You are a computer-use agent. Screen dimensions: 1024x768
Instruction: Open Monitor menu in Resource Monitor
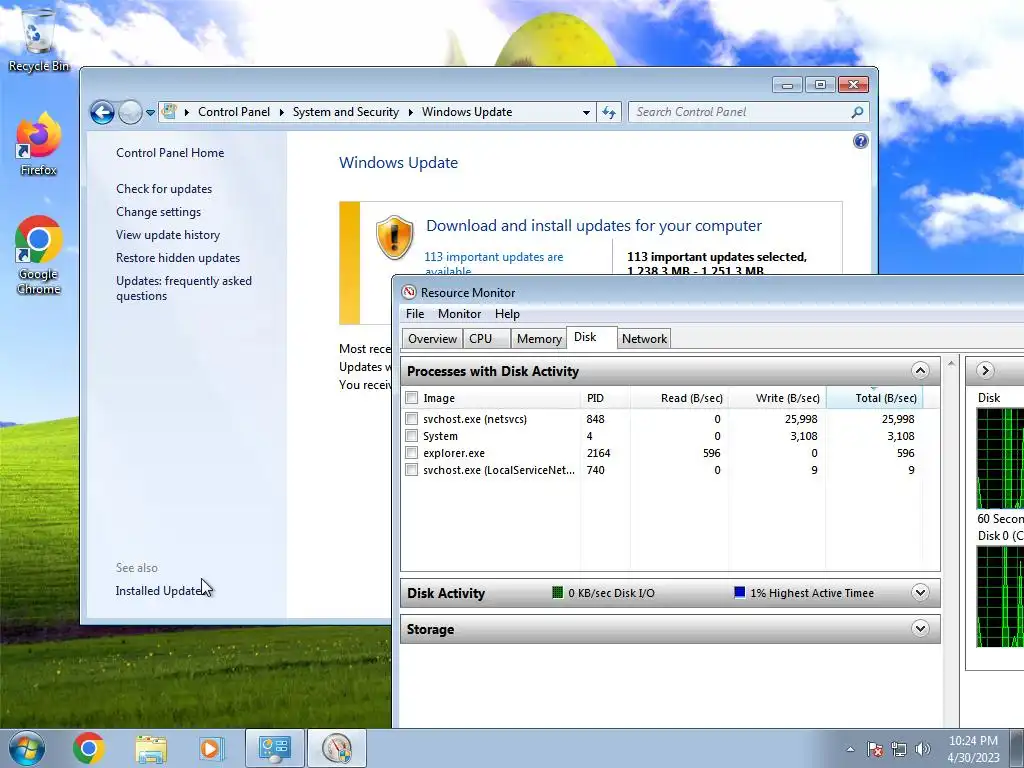459,313
